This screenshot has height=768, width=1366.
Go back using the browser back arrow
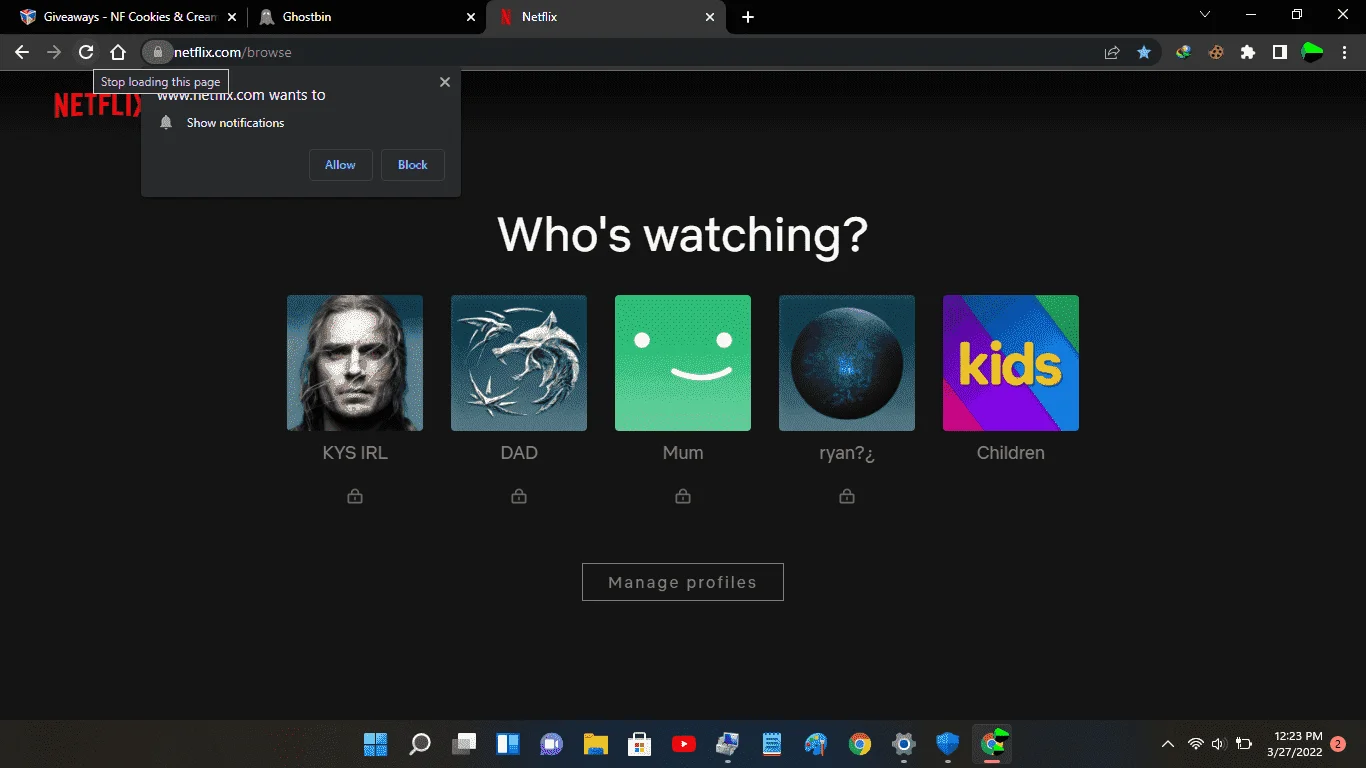[22, 52]
